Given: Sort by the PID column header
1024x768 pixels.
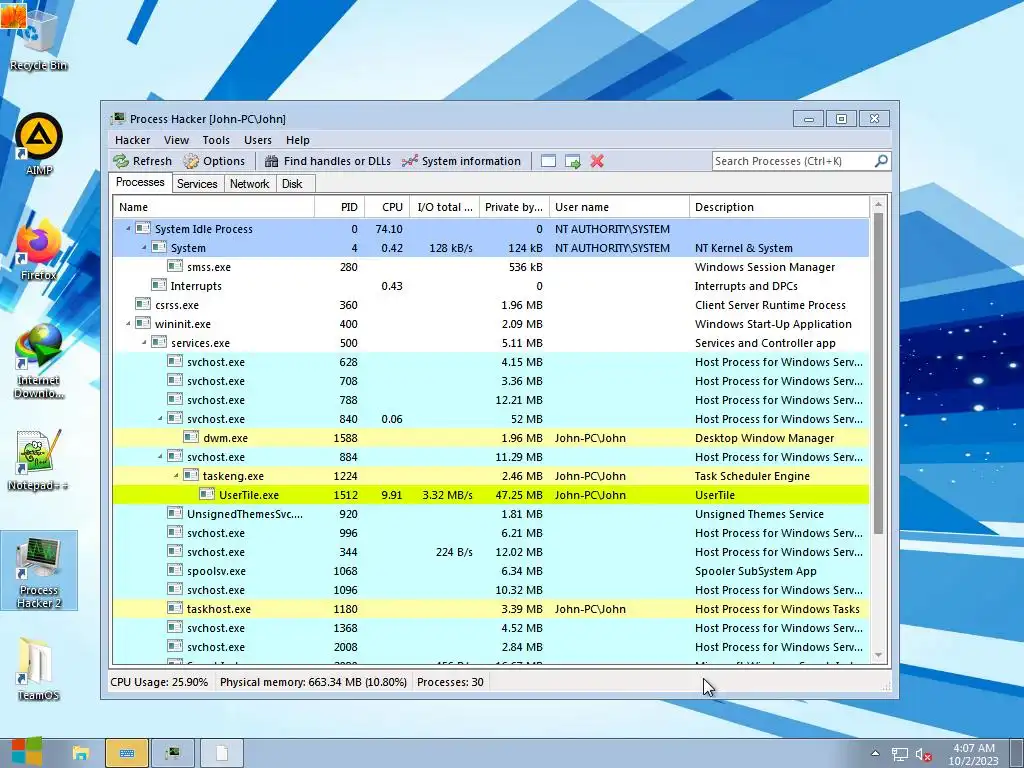Looking at the screenshot, I should point(340,207).
